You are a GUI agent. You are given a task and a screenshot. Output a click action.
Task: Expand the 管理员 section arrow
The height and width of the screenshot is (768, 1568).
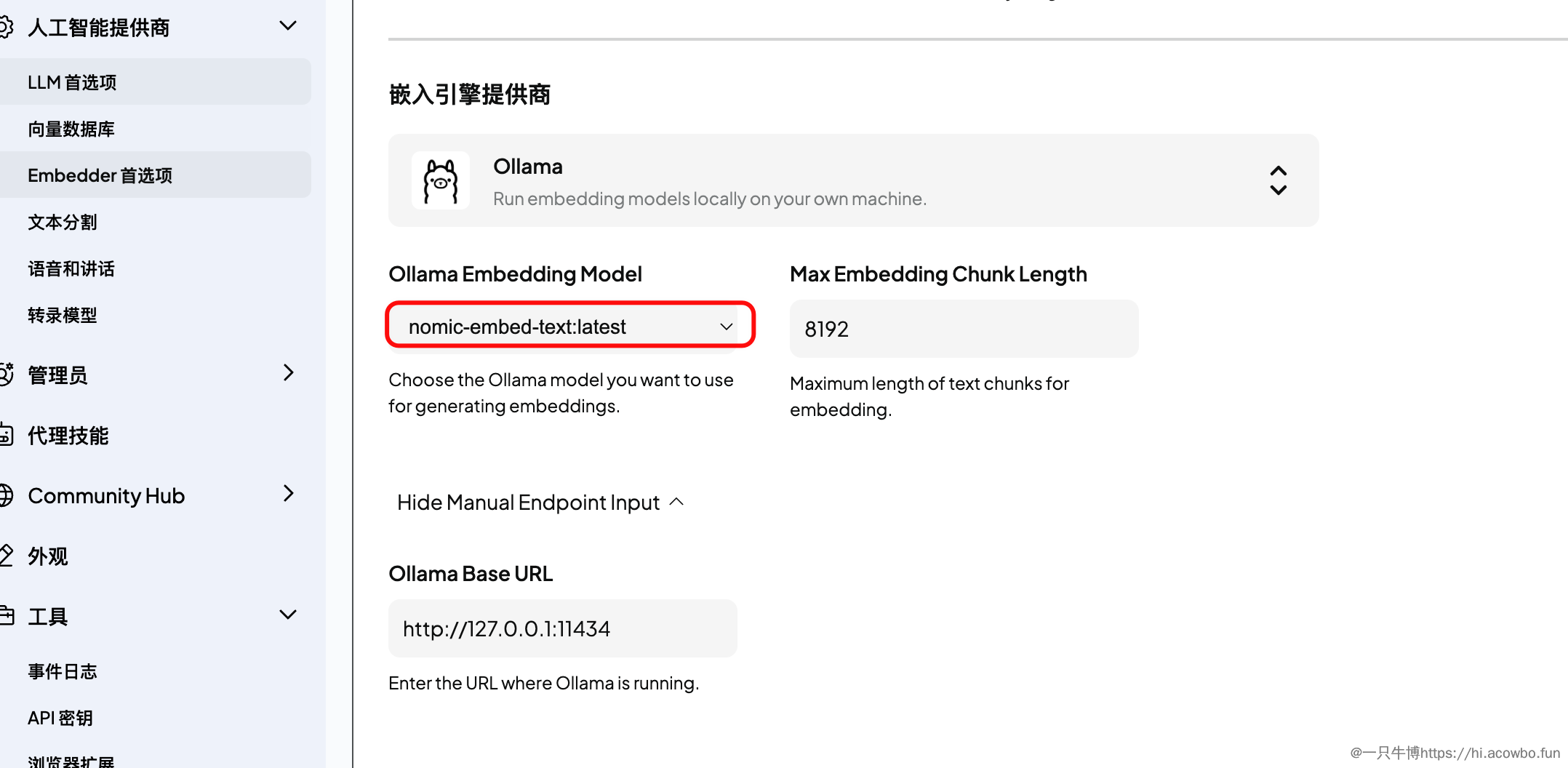(x=288, y=372)
